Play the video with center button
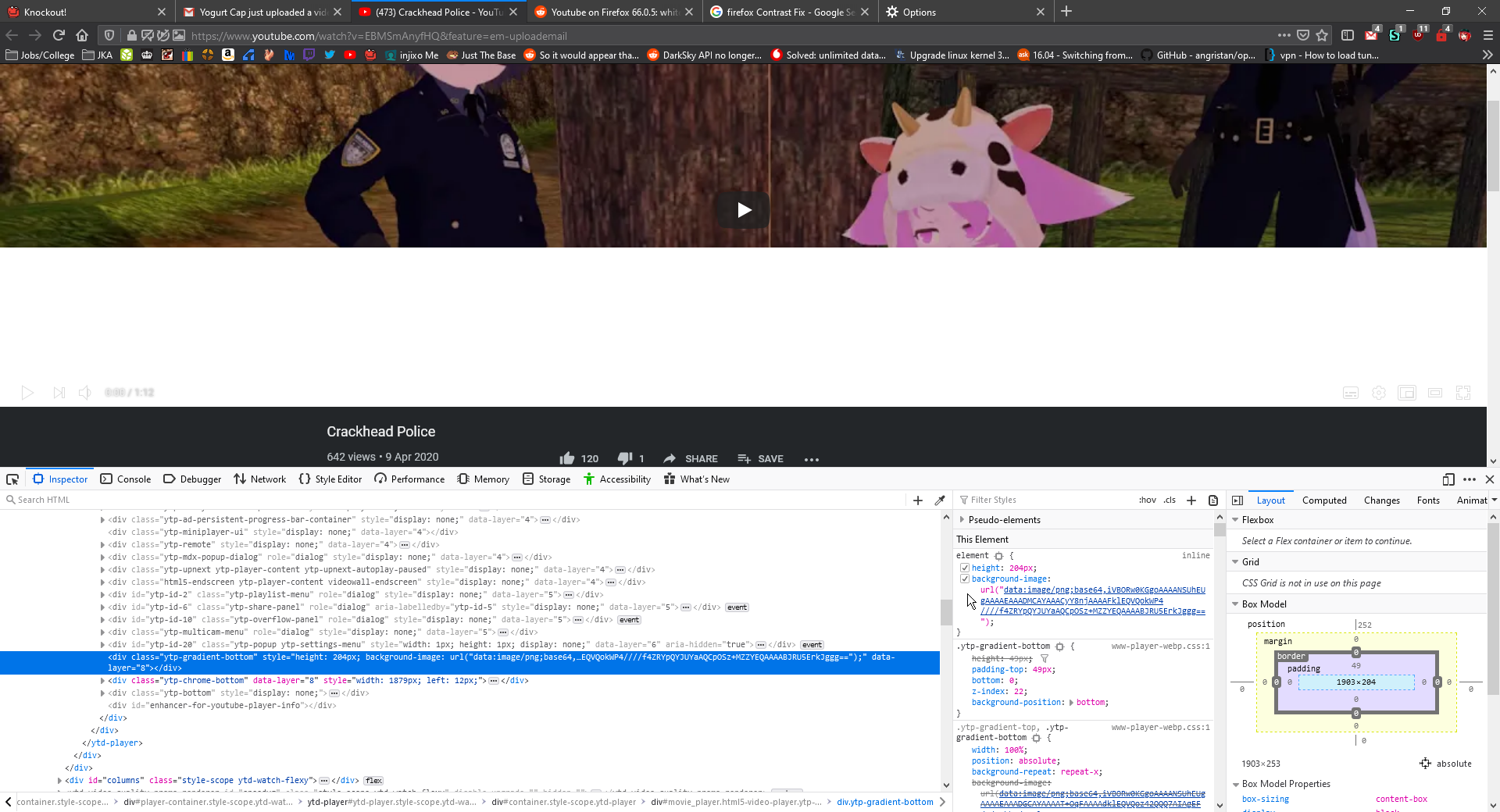 744,209
